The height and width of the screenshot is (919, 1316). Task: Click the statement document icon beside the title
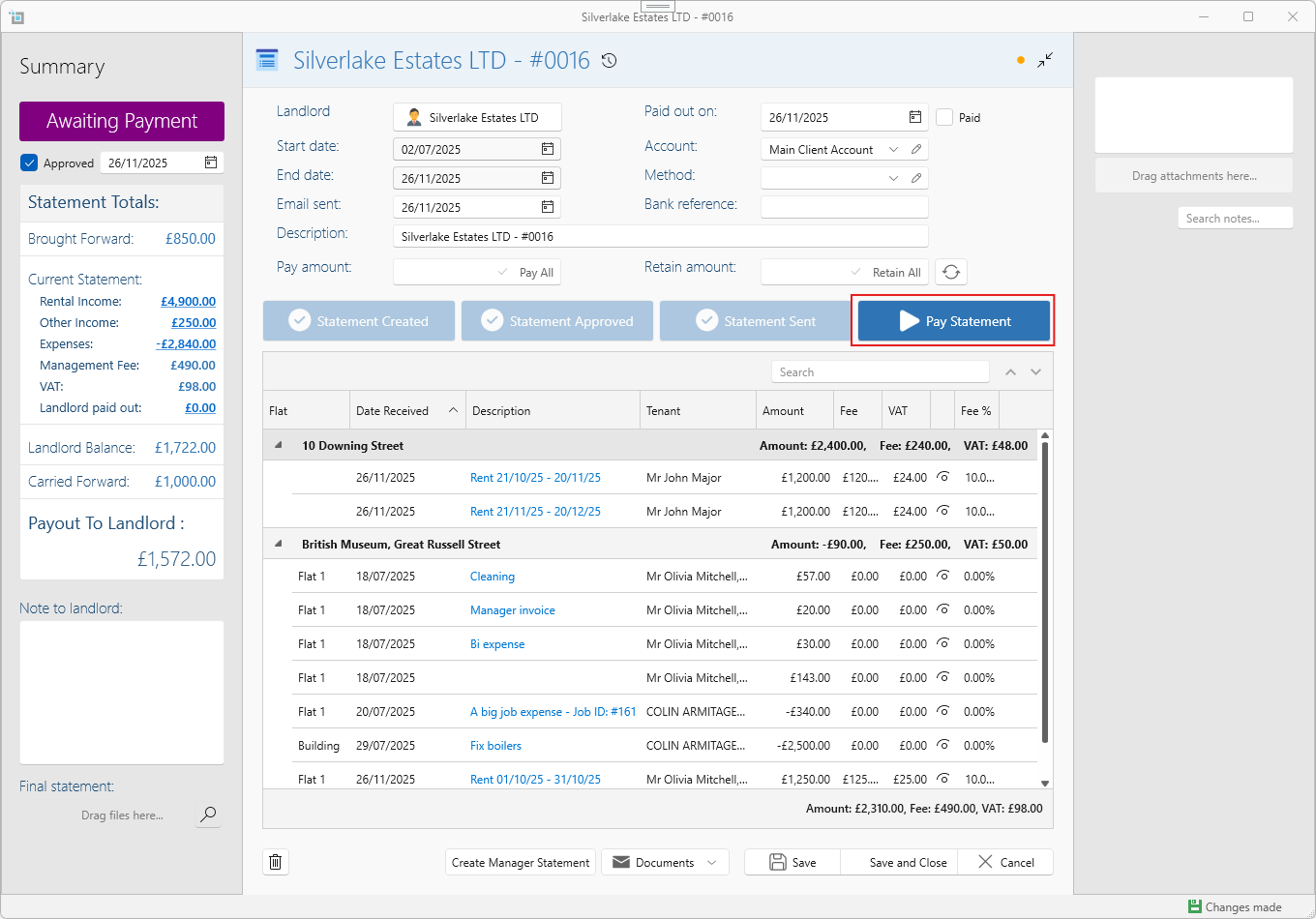[267, 60]
